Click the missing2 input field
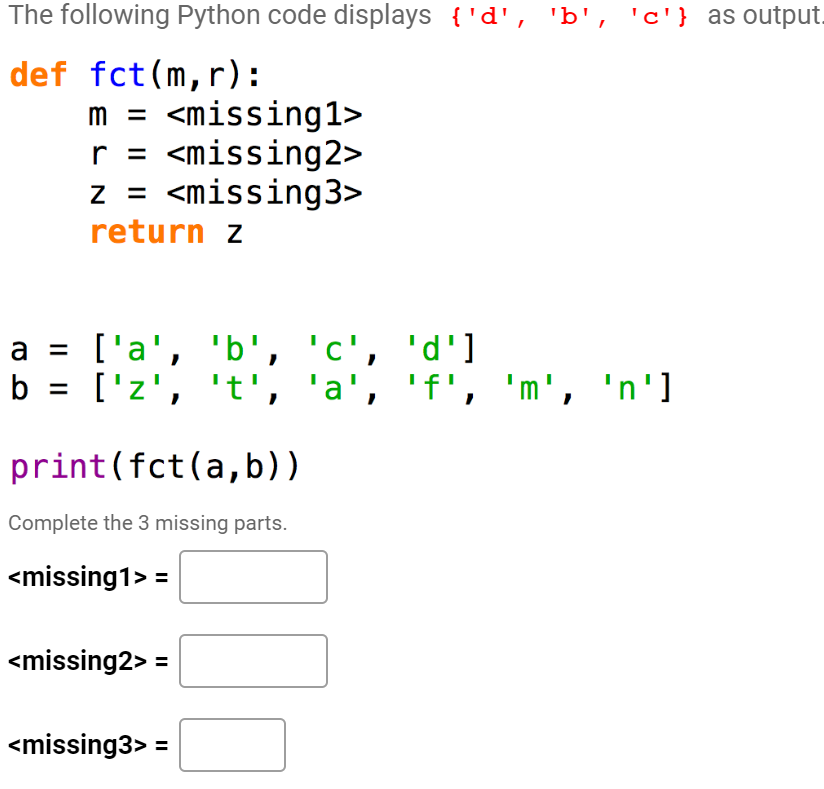Image resolution: width=824 pixels, height=789 pixels. [x=252, y=661]
